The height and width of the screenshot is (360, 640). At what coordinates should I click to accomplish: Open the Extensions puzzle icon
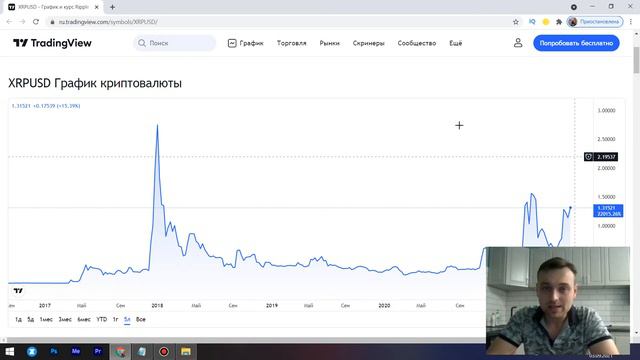[x=559, y=22]
